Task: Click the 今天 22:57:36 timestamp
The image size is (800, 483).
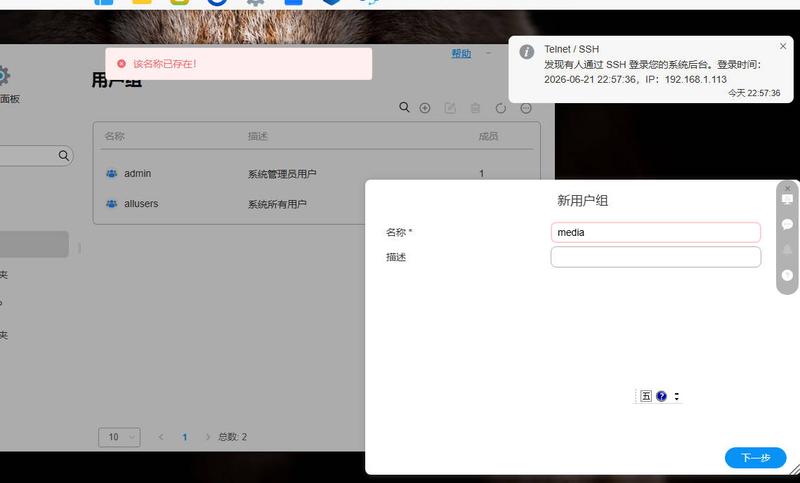Action: click(754, 93)
